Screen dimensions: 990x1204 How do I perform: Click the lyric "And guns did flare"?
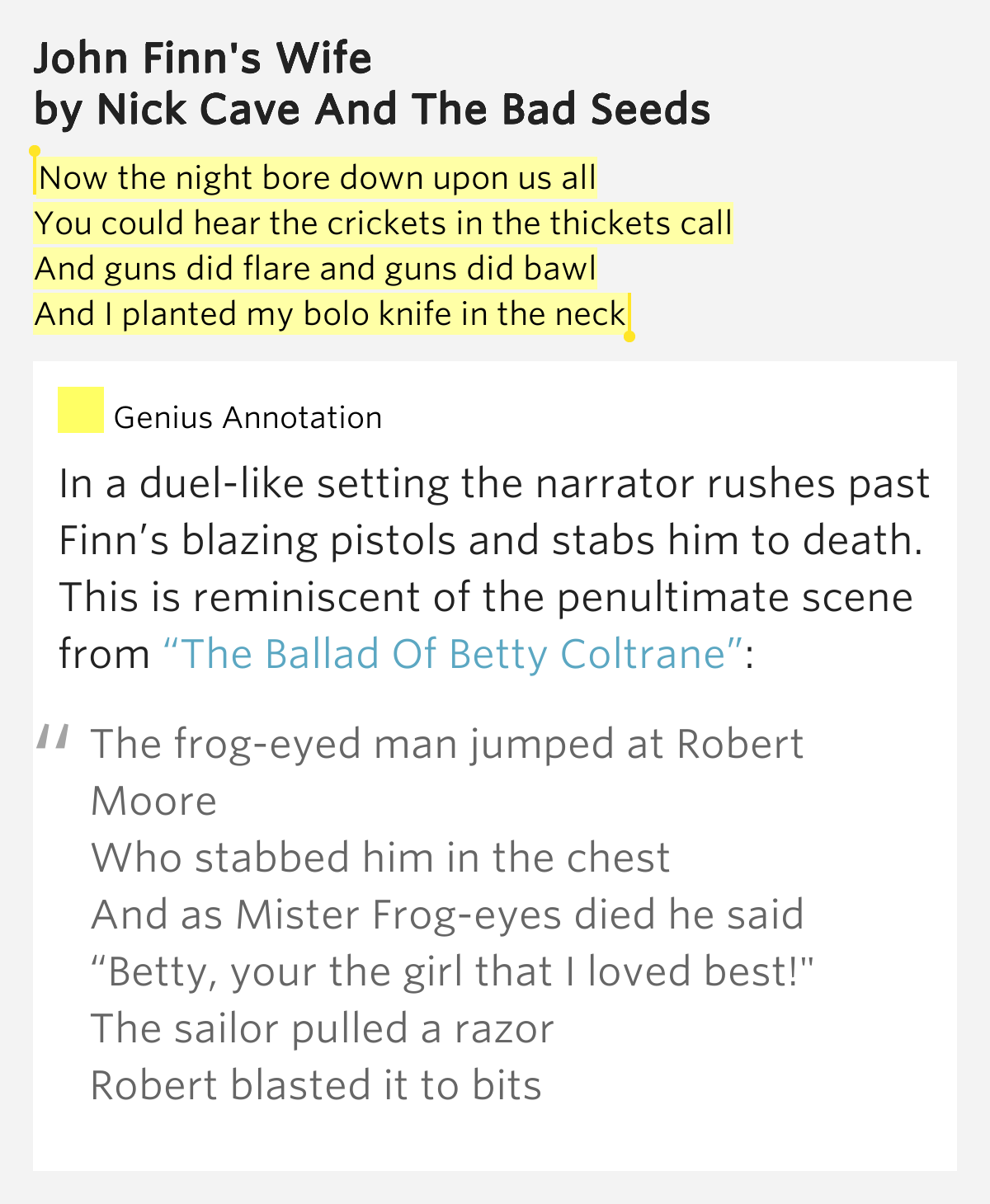point(315,269)
